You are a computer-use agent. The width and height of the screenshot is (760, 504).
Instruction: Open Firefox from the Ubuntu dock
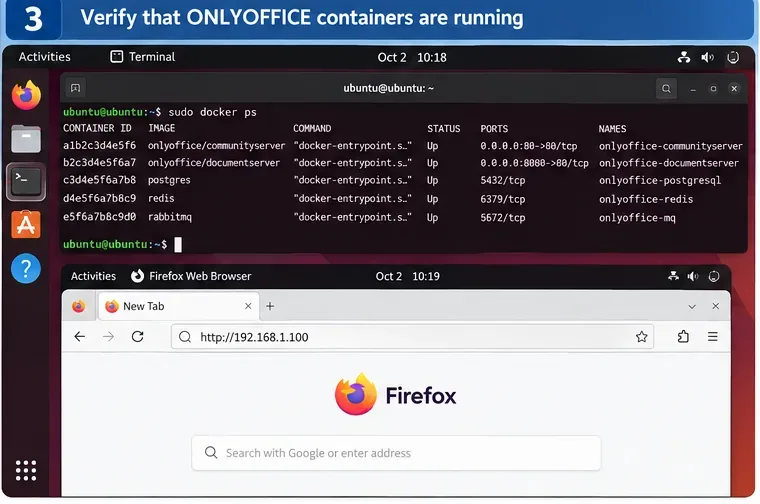click(26, 95)
